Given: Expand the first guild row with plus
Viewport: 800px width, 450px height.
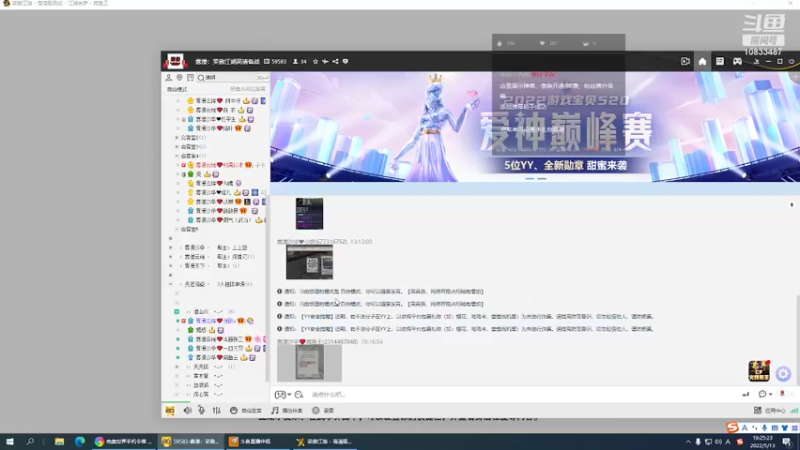Looking at the screenshot, I should [170, 247].
